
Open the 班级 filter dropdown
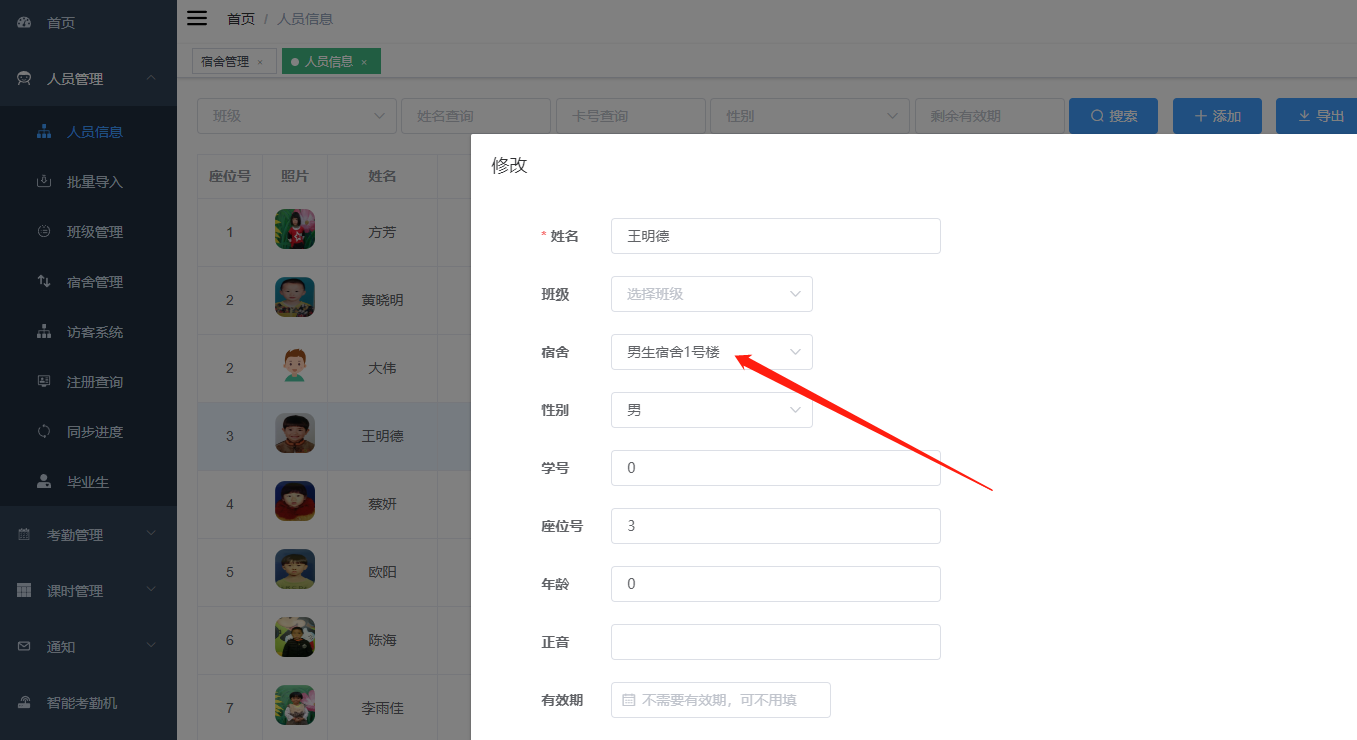pyautogui.click(x=296, y=115)
